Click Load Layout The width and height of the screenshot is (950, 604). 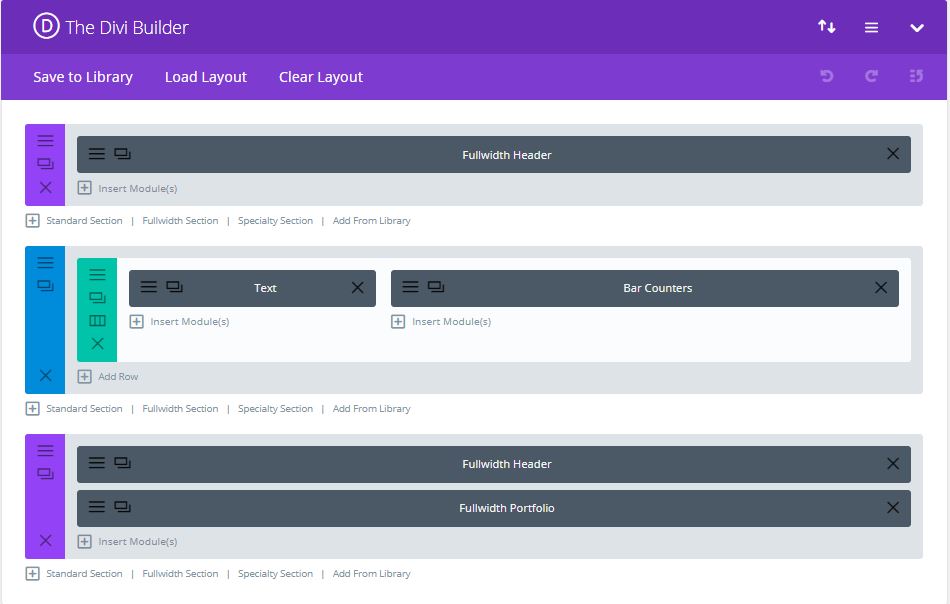pos(205,77)
